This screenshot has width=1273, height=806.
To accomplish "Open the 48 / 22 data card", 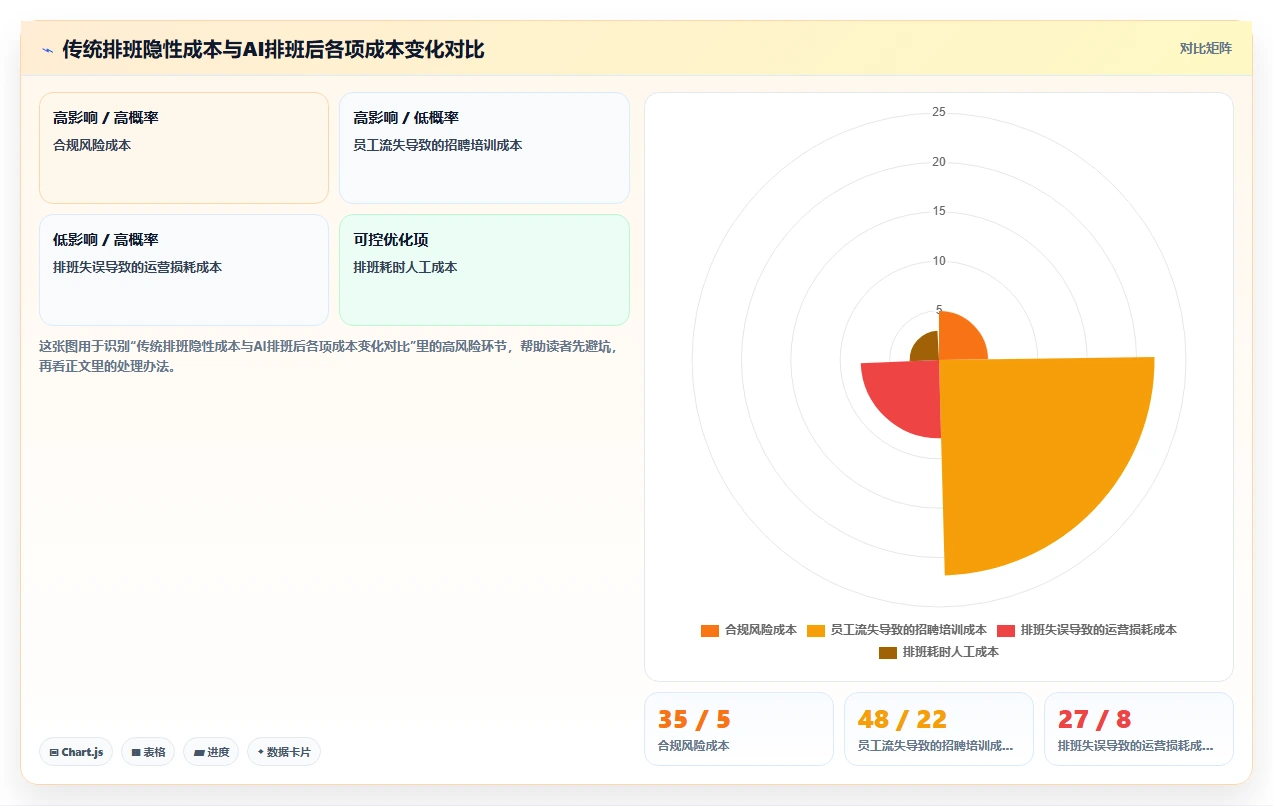I will [939, 729].
